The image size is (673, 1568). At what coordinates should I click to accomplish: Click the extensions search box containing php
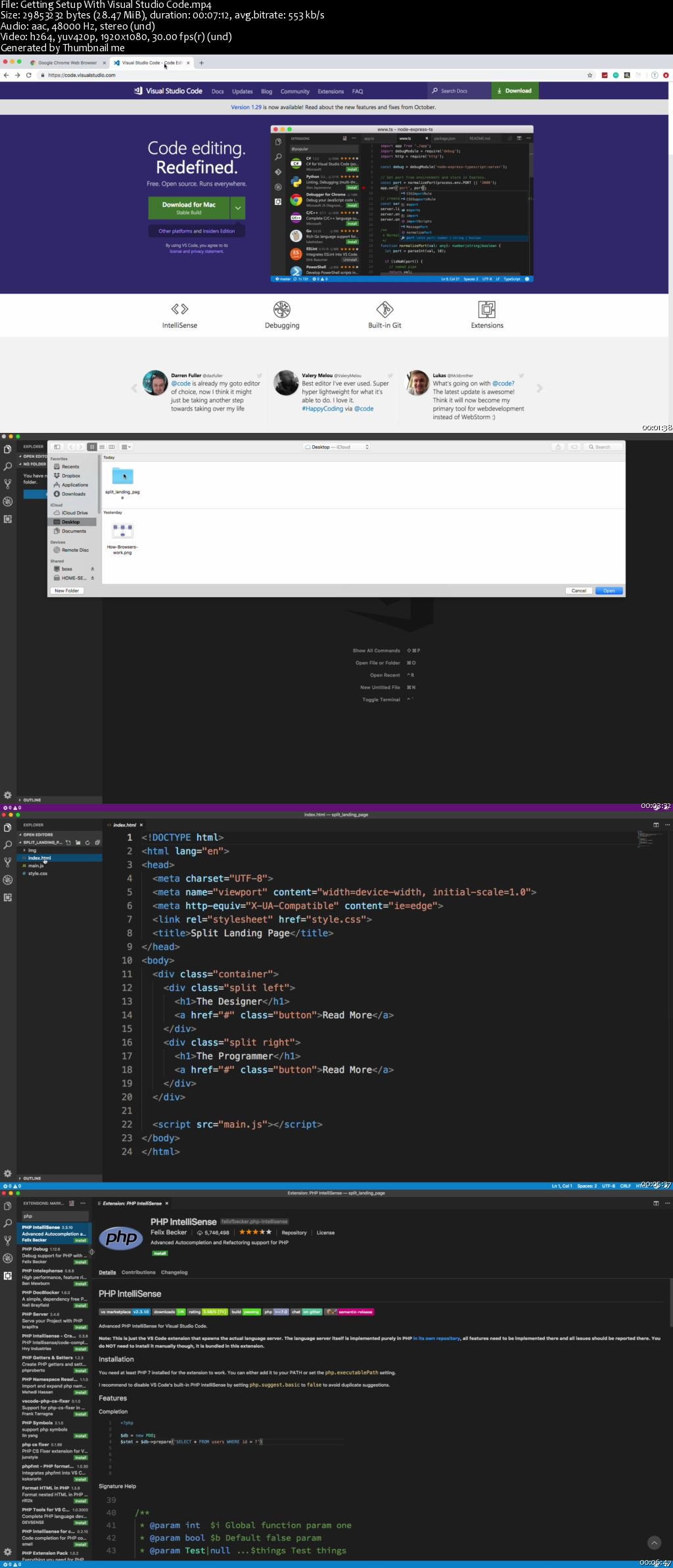[55, 1216]
